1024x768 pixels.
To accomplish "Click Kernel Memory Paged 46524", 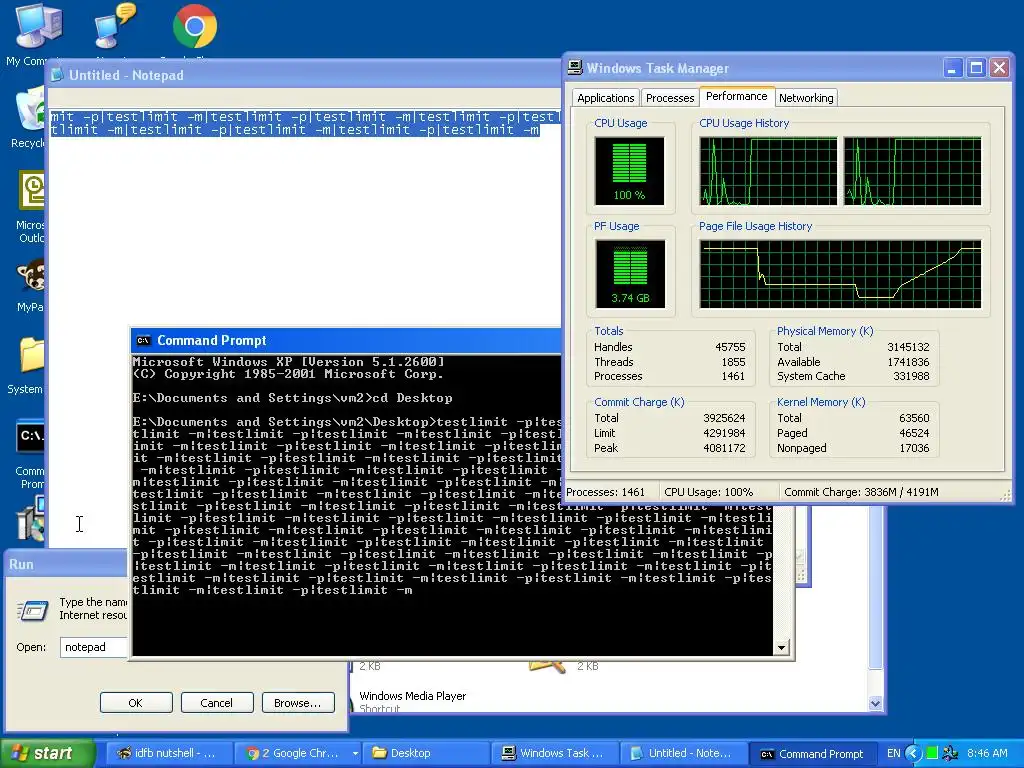I will coord(914,433).
